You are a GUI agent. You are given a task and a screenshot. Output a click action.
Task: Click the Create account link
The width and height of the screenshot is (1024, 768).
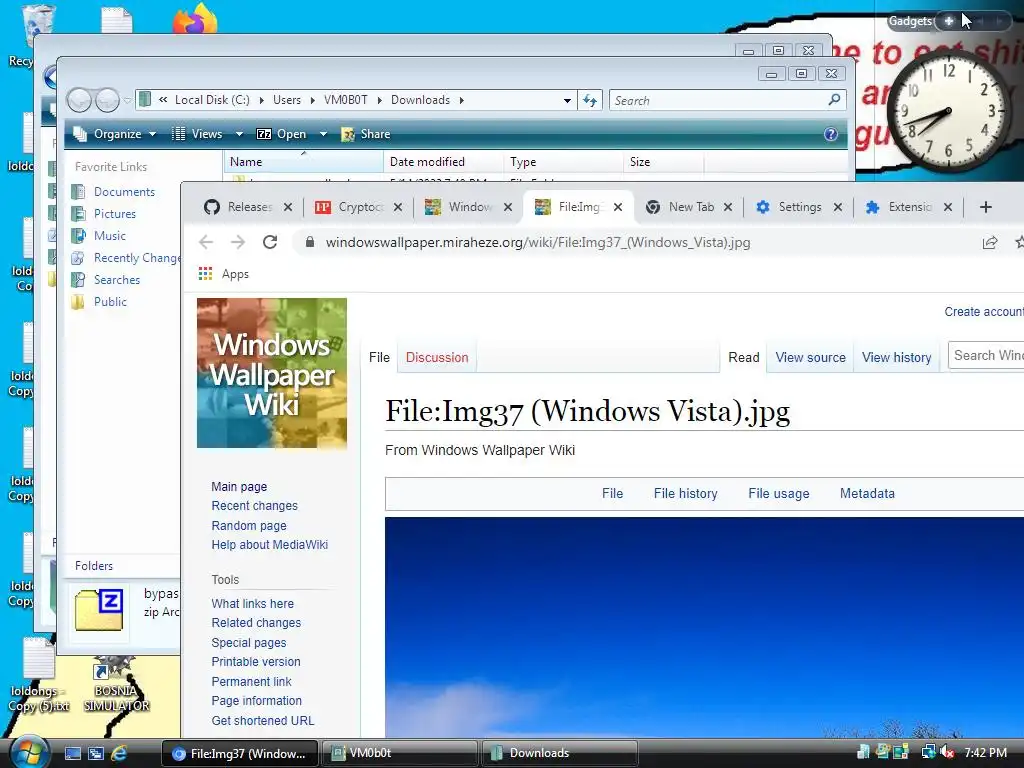pos(984,312)
